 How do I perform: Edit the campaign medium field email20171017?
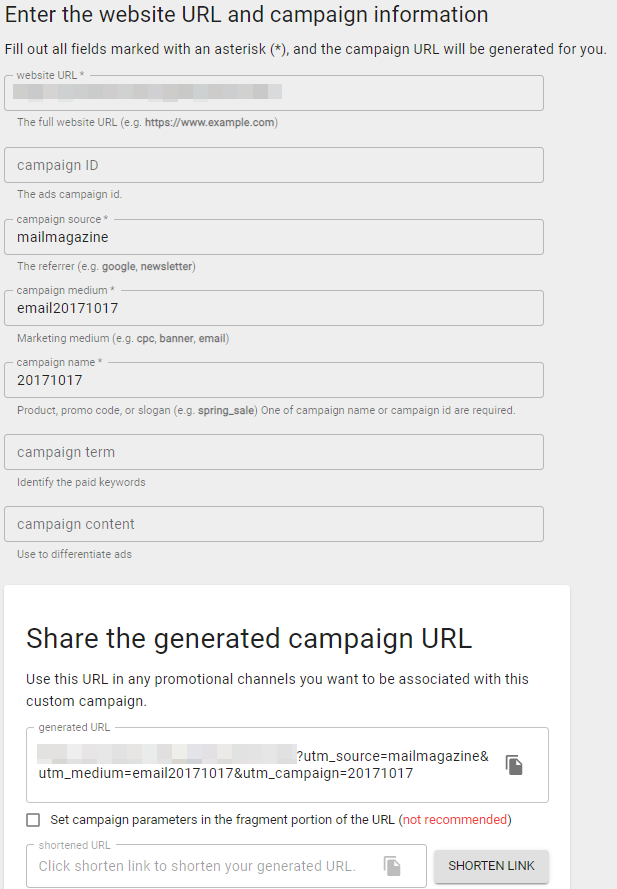point(274,308)
